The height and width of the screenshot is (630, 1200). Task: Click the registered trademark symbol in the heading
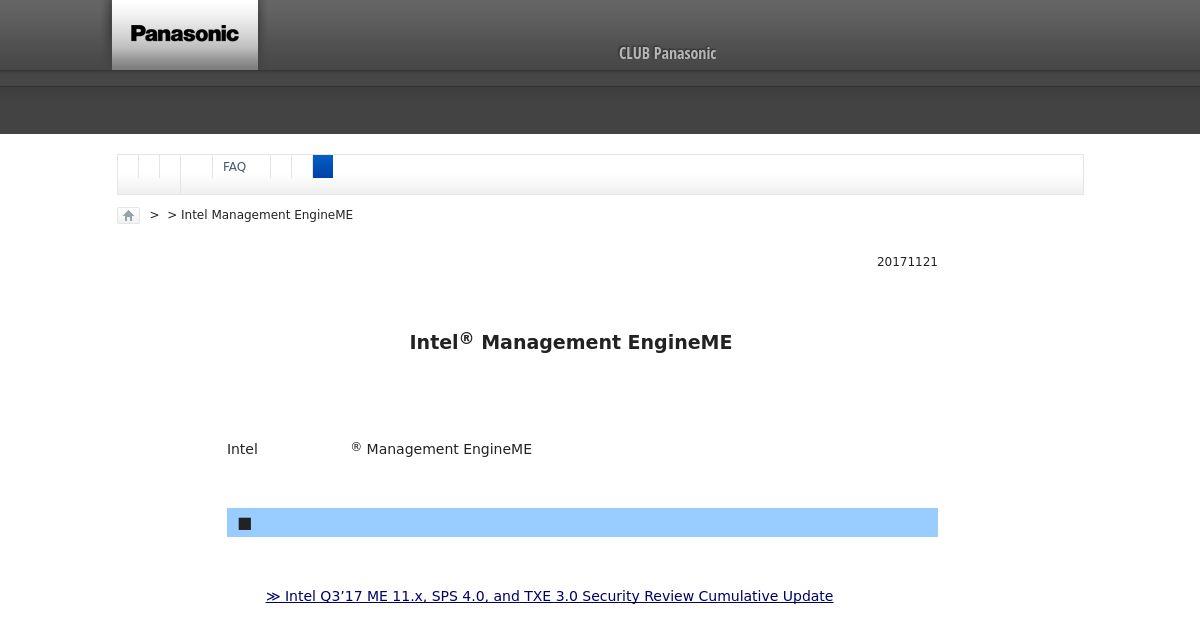point(466,338)
